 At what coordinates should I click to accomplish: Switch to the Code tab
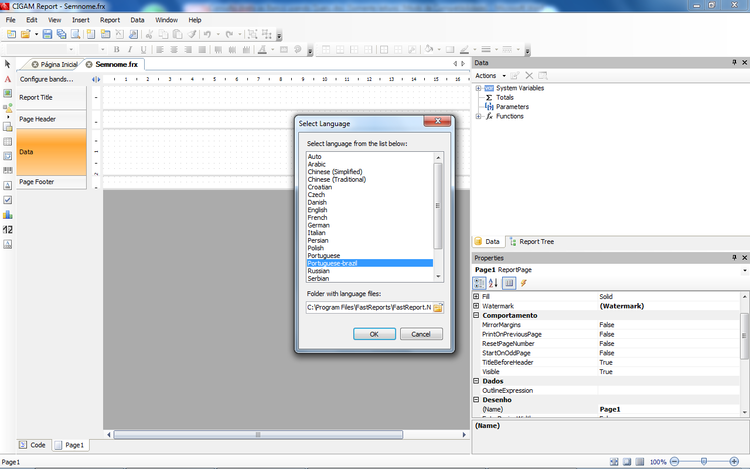(x=33, y=445)
